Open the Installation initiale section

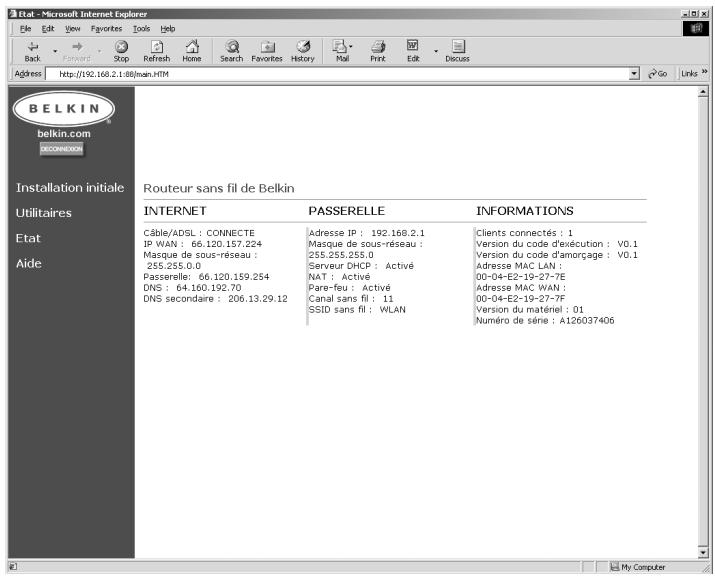(70, 187)
